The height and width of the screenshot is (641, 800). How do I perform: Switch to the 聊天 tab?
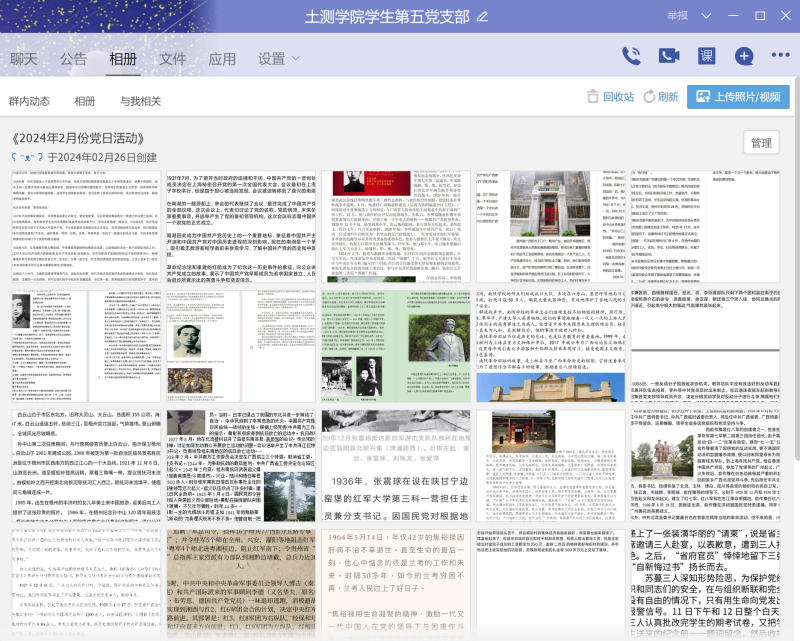pyautogui.click(x=24, y=59)
